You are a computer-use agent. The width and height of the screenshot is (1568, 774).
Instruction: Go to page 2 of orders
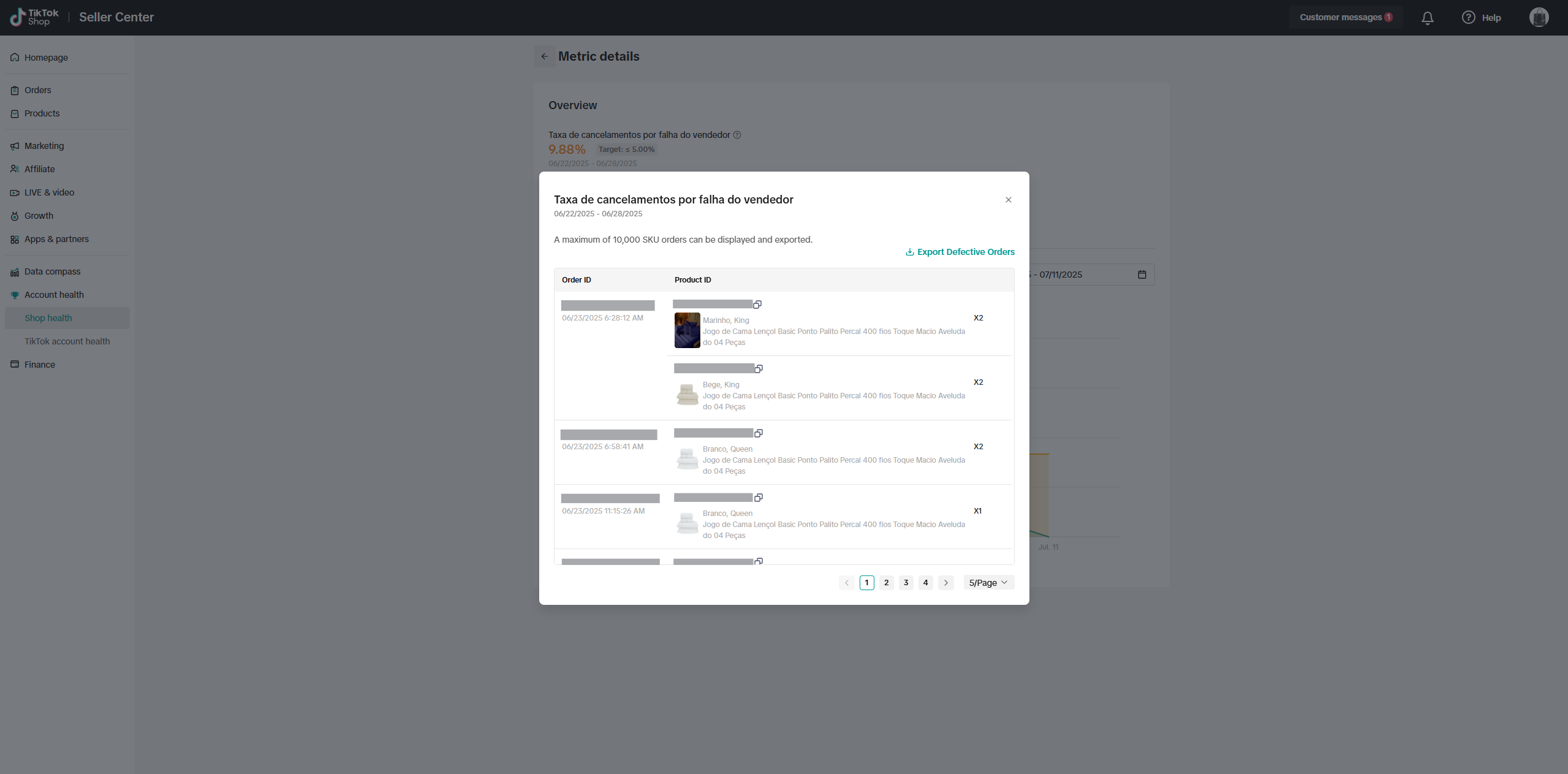coord(886,583)
